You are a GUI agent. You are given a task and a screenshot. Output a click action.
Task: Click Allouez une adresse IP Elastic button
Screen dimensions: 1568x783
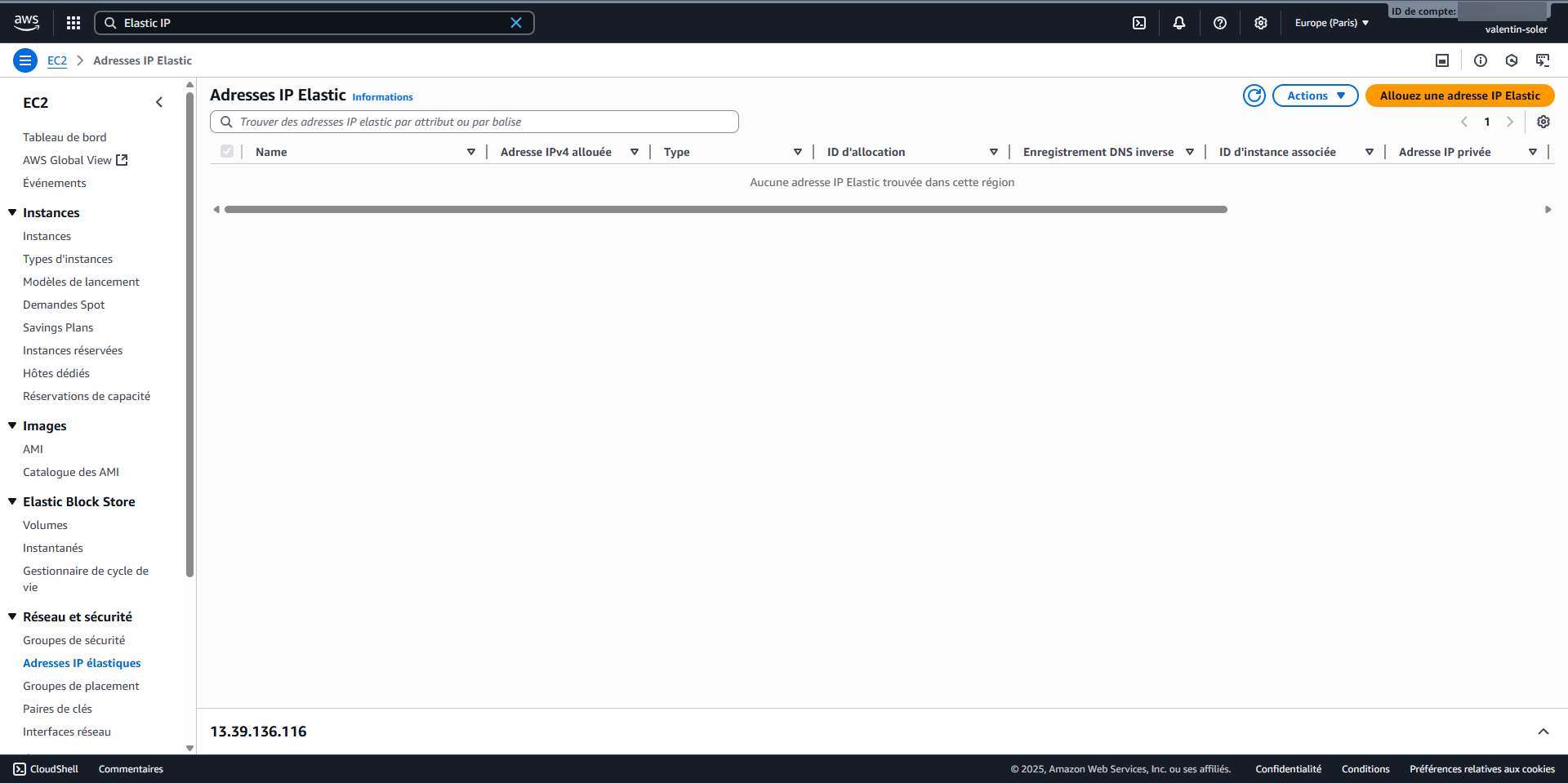coord(1459,96)
